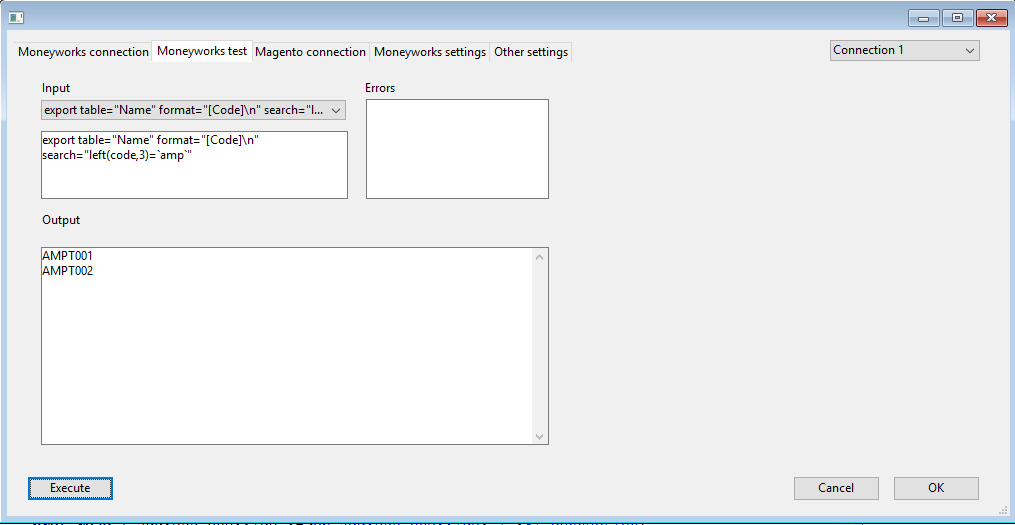Viewport: 1015px width, 525px height.
Task: Click the Output scrollbar up arrow
Action: click(x=540, y=257)
